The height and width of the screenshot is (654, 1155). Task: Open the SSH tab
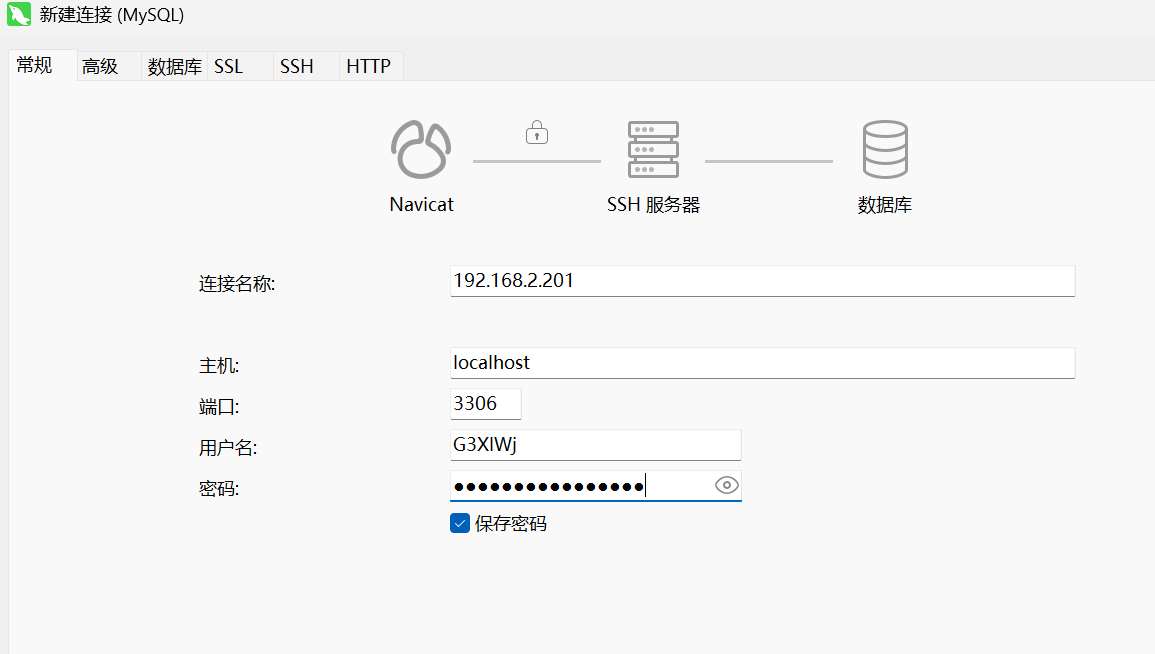(296, 67)
